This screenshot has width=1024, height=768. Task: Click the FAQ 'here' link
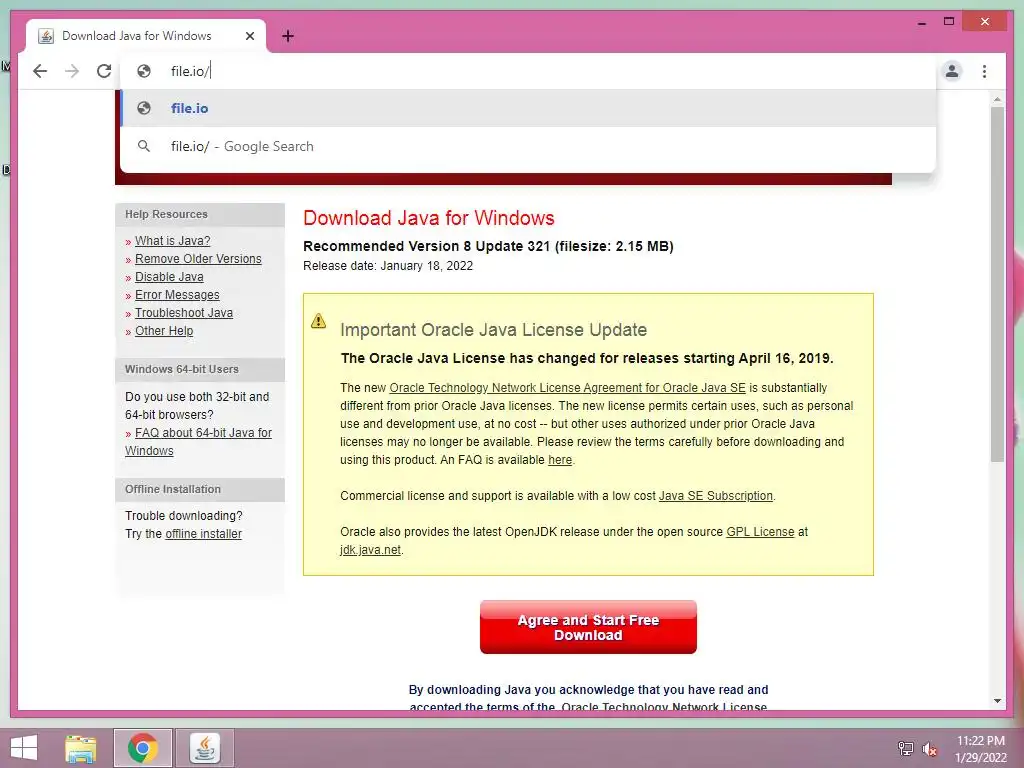tap(560, 460)
